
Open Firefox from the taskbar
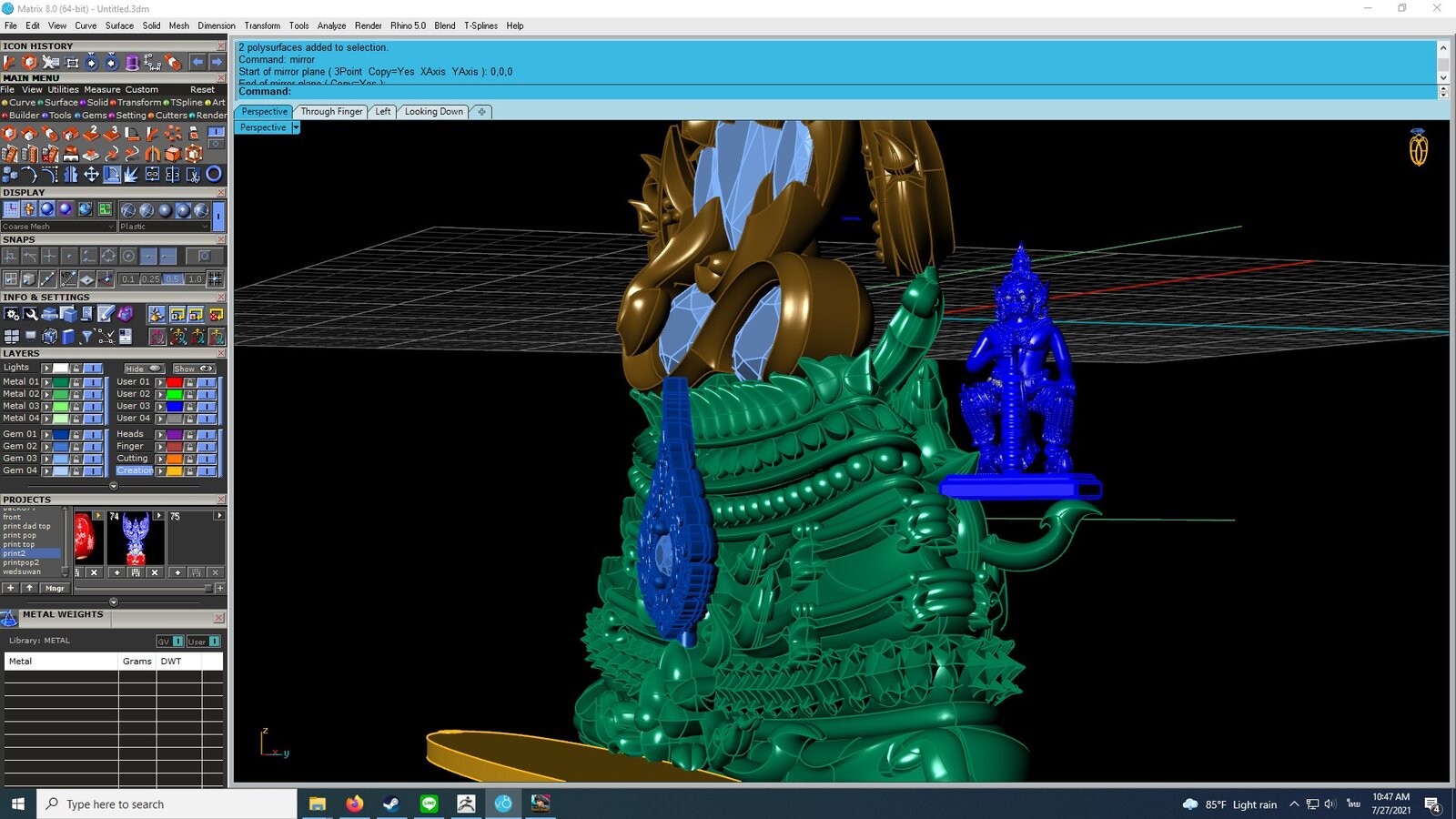pyautogui.click(x=354, y=804)
